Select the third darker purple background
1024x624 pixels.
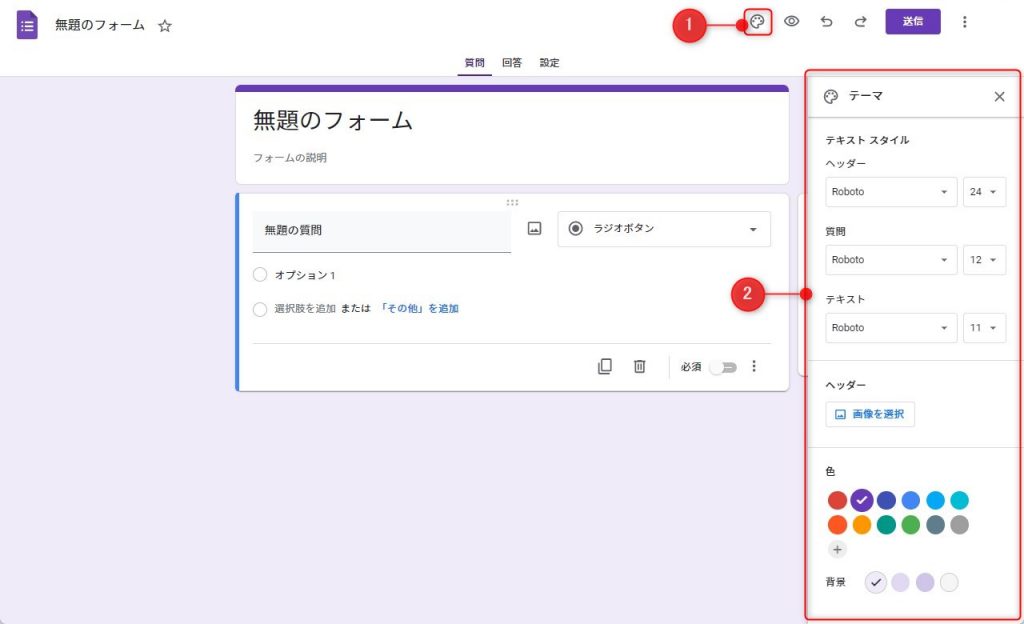coord(925,582)
